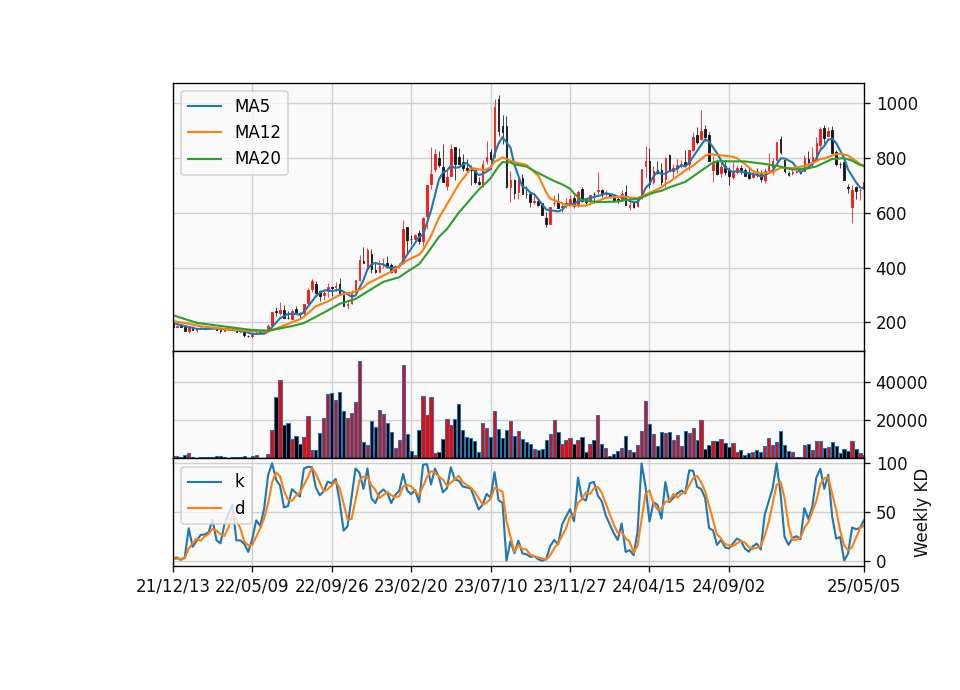Click the date label 25/05/05

click(864, 587)
